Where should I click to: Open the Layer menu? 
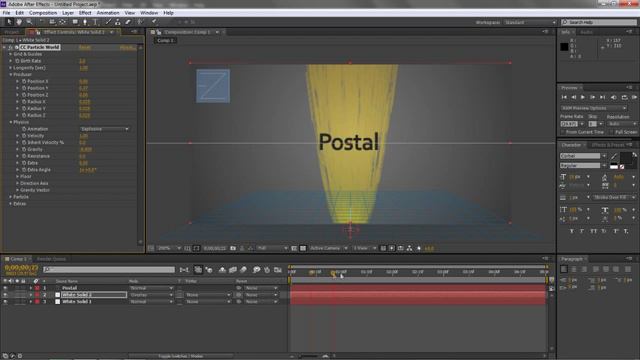[68, 13]
